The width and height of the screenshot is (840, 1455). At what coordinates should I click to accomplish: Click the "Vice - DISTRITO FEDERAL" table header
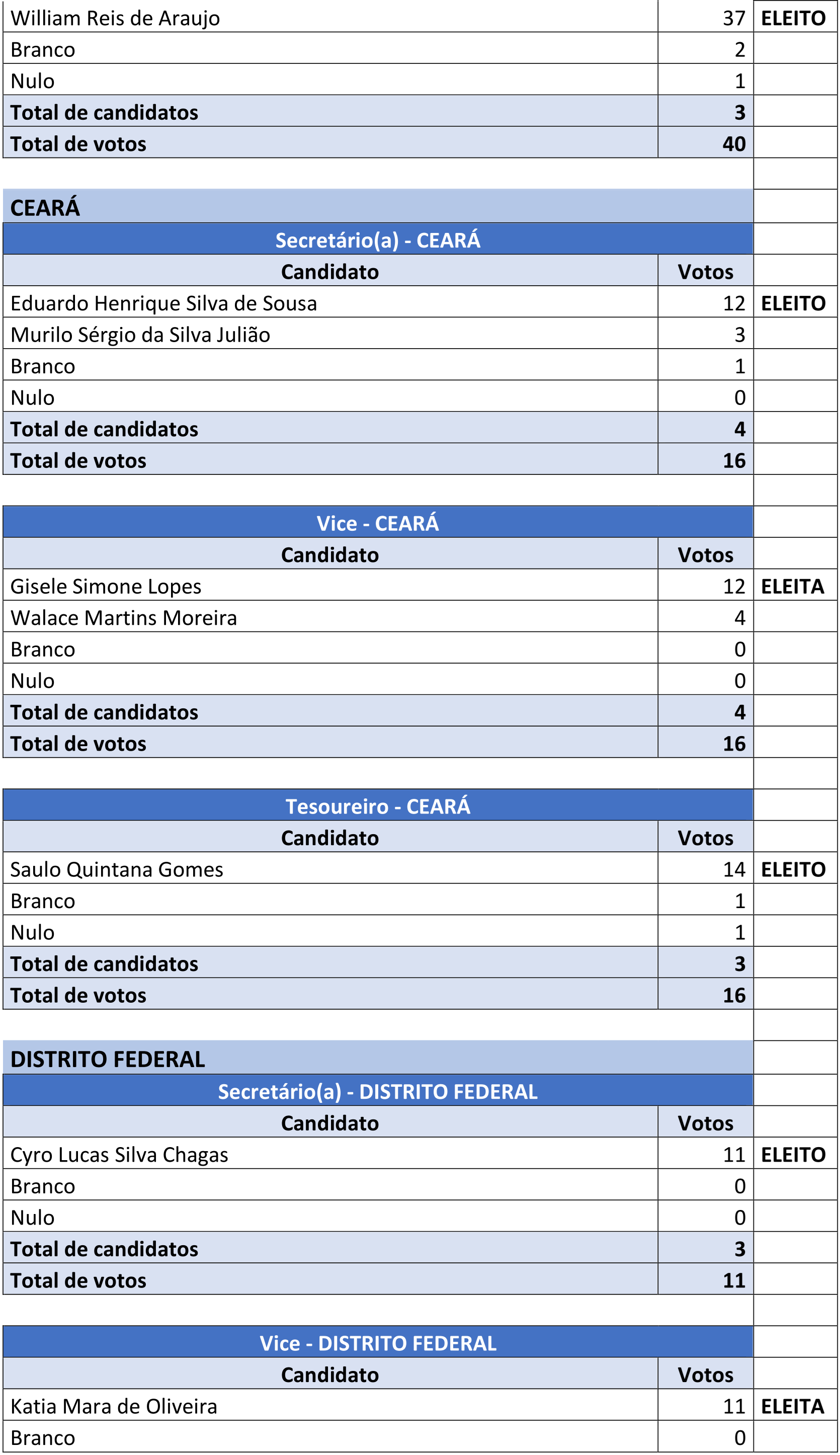coord(377,1343)
